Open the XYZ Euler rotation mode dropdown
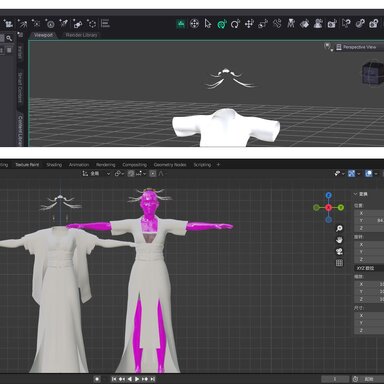384x384 pixels. (x=369, y=268)
